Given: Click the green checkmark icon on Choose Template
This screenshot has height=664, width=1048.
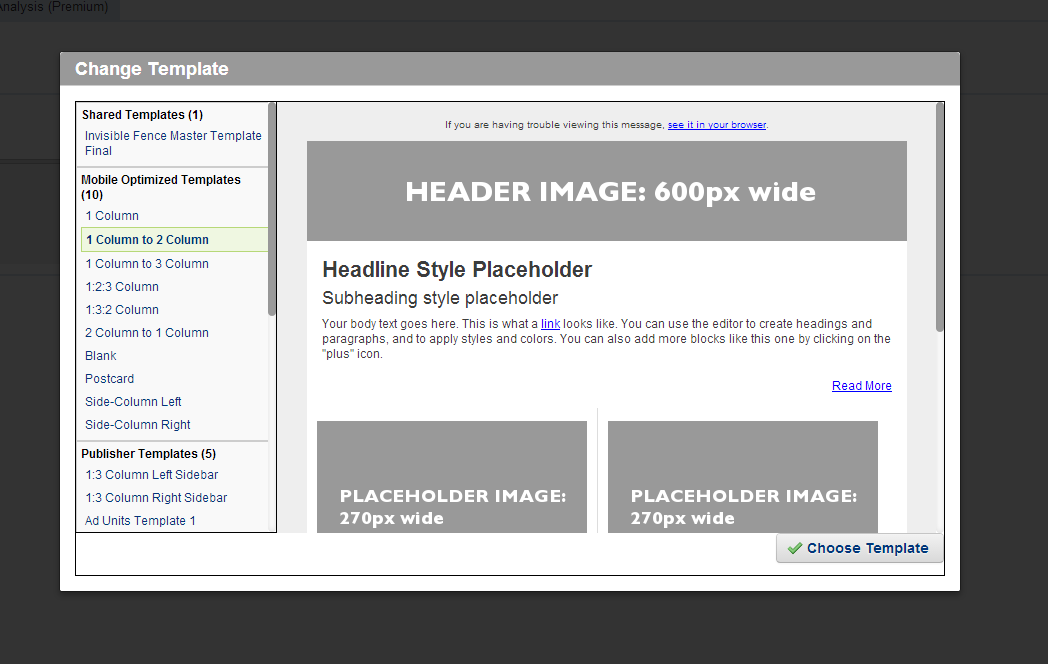Looking at the screenshot, I should [795, 548].
